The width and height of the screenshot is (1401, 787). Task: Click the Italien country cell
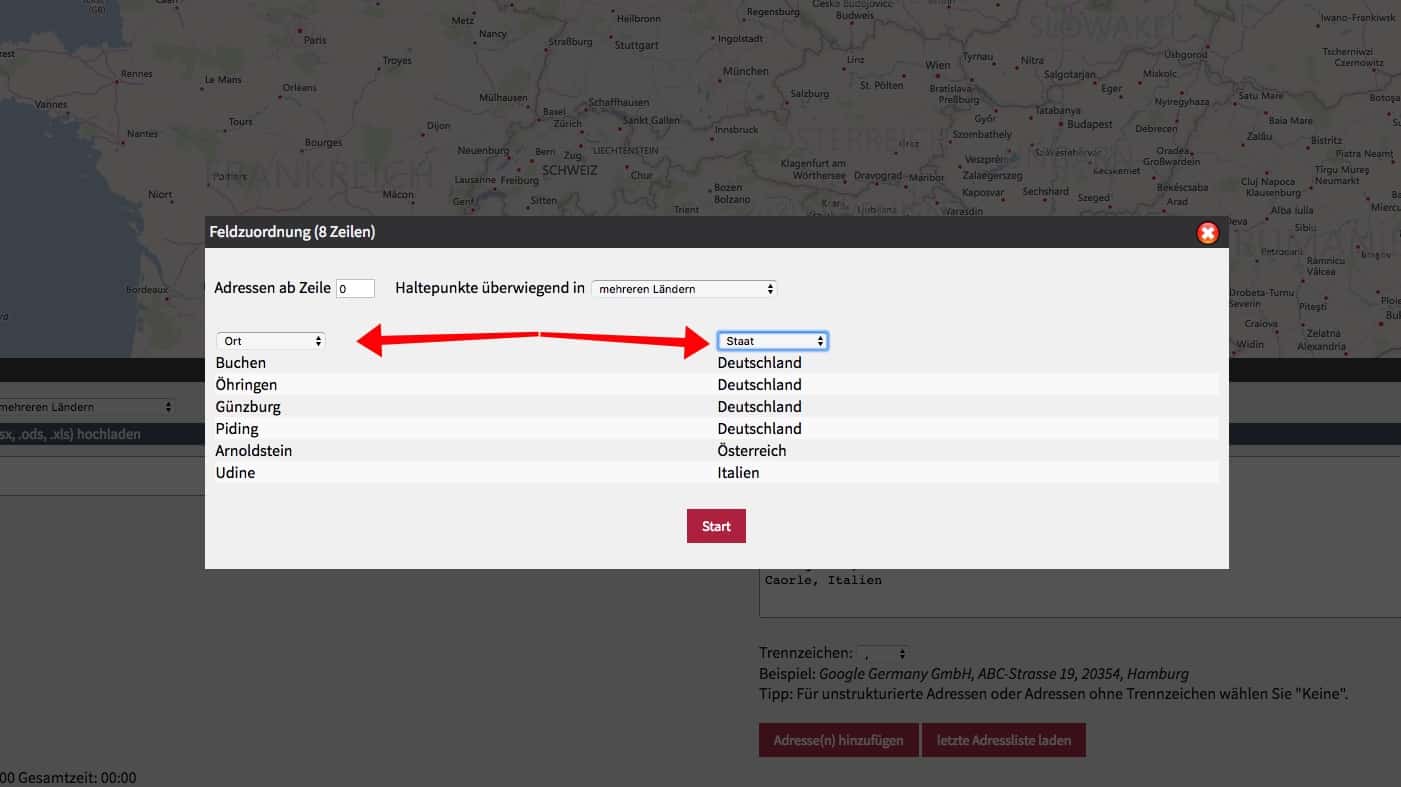click(x=738, y=473)
